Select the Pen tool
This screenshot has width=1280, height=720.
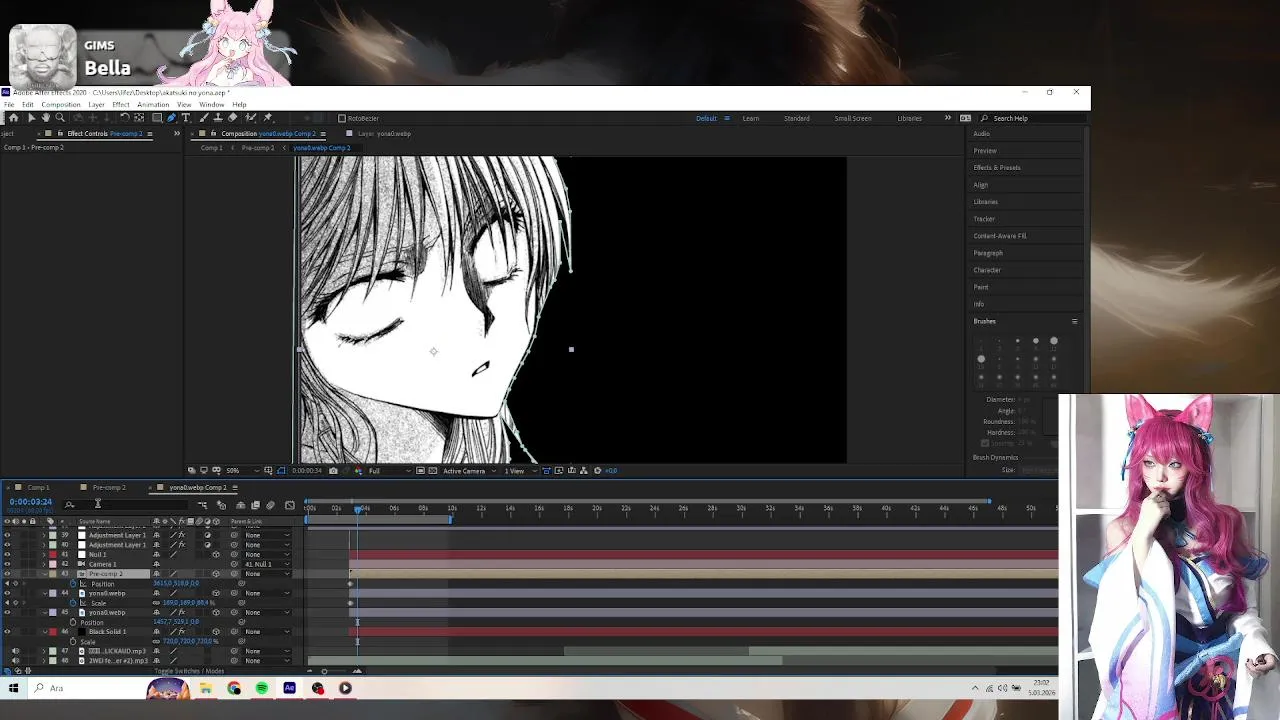tap(171, 118)
